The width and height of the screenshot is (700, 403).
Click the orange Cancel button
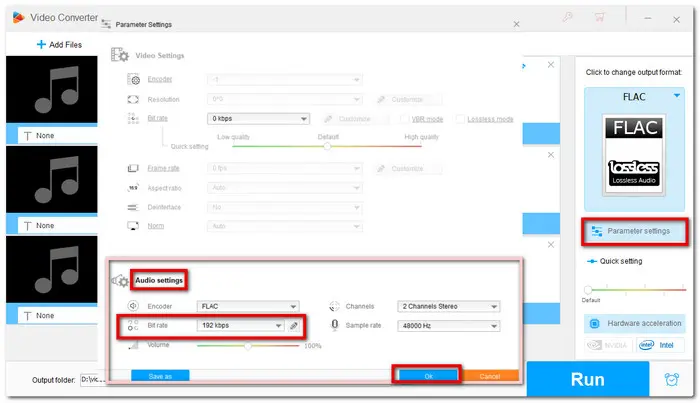[490, 376]
